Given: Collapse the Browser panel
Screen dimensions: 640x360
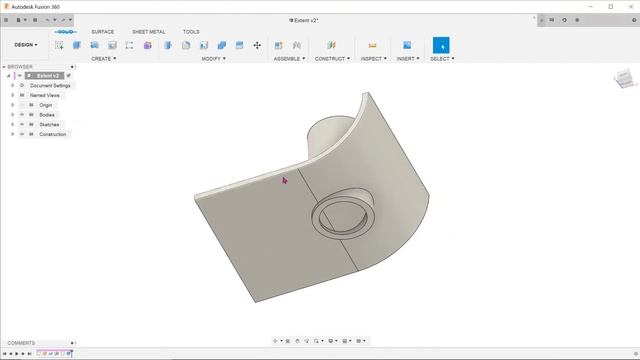Looking at the screenshot, I should 4,67.
